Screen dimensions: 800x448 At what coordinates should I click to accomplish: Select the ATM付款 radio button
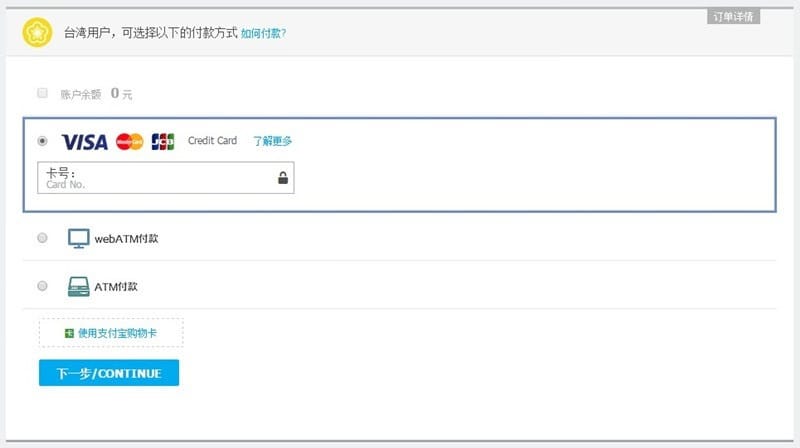42,286
